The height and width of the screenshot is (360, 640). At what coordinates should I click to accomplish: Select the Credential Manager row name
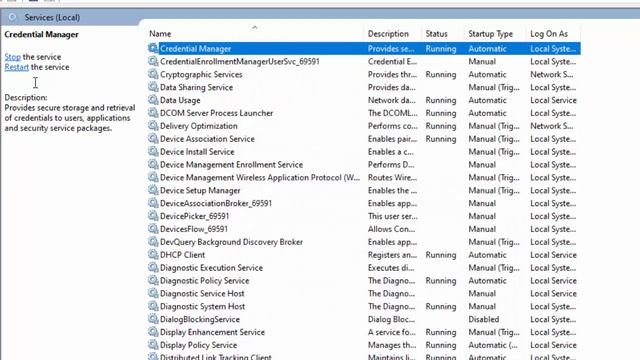[196, 49]
